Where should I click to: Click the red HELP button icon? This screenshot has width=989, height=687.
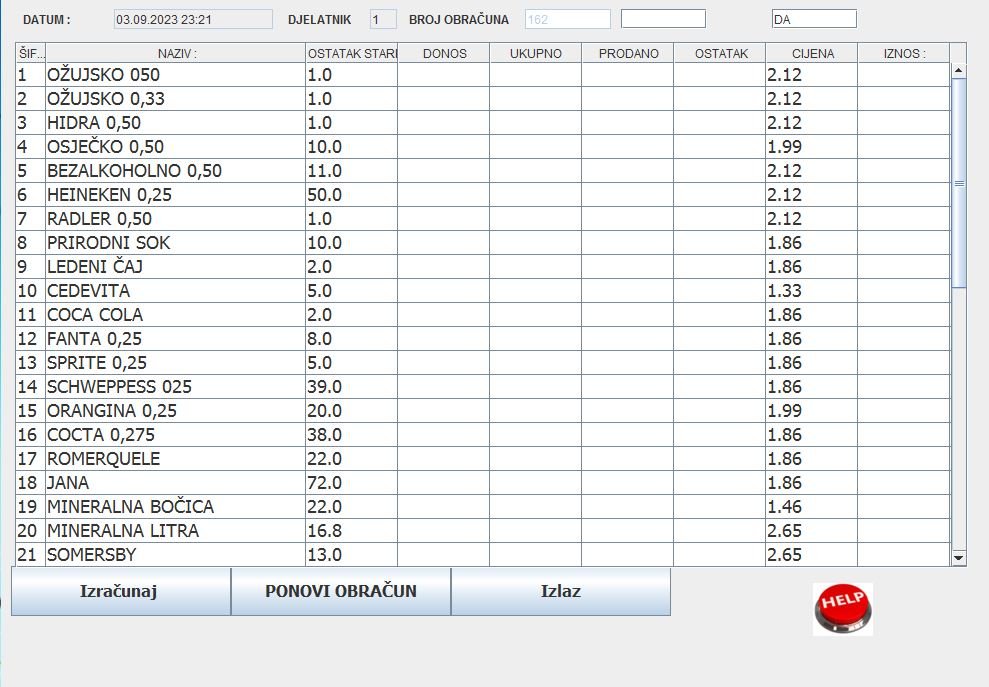(842, 609)
